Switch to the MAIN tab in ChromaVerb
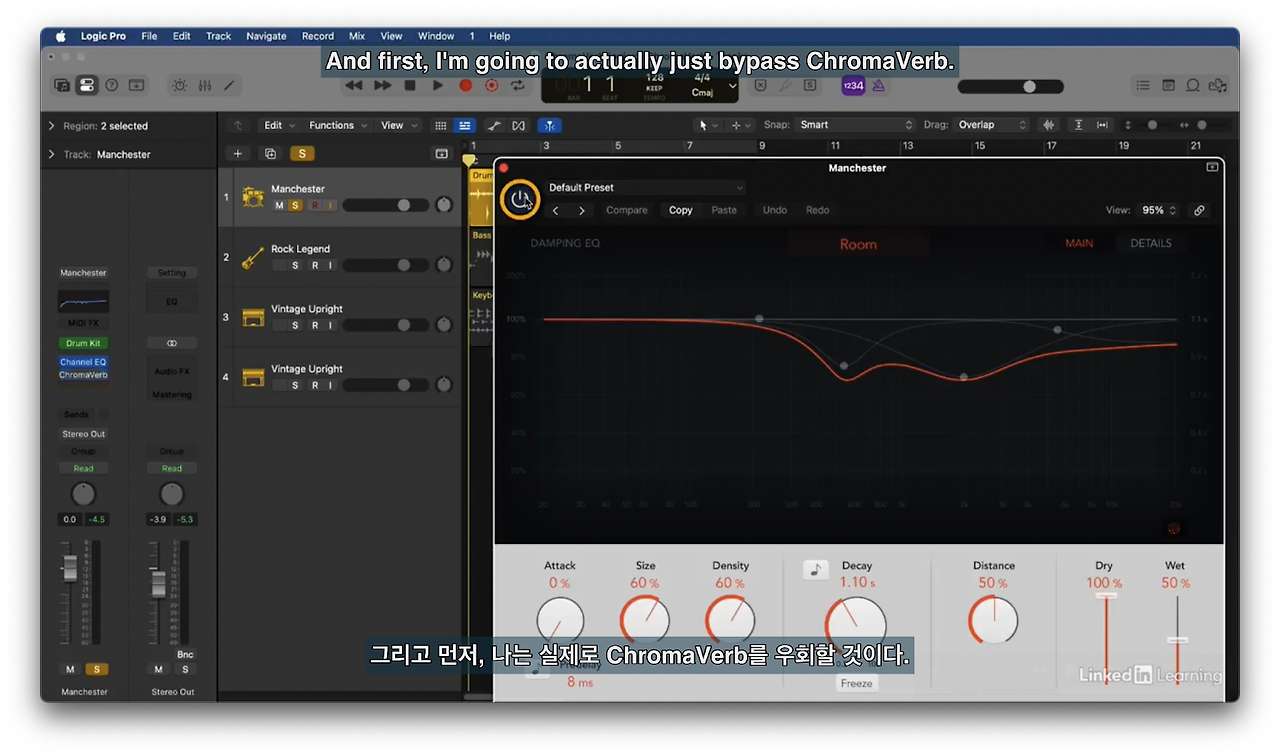This screenshot has height=756, width=1280. coord(1079,243)
